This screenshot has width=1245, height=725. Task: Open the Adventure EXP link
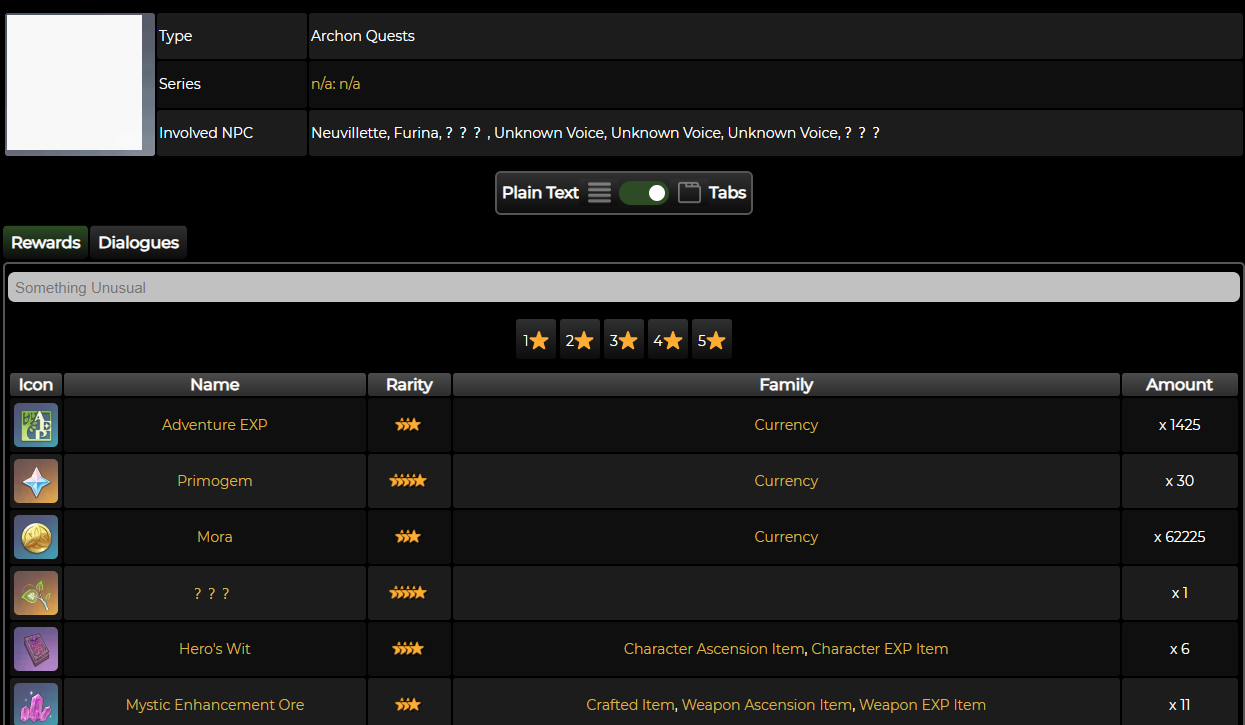tap(215, 425)
